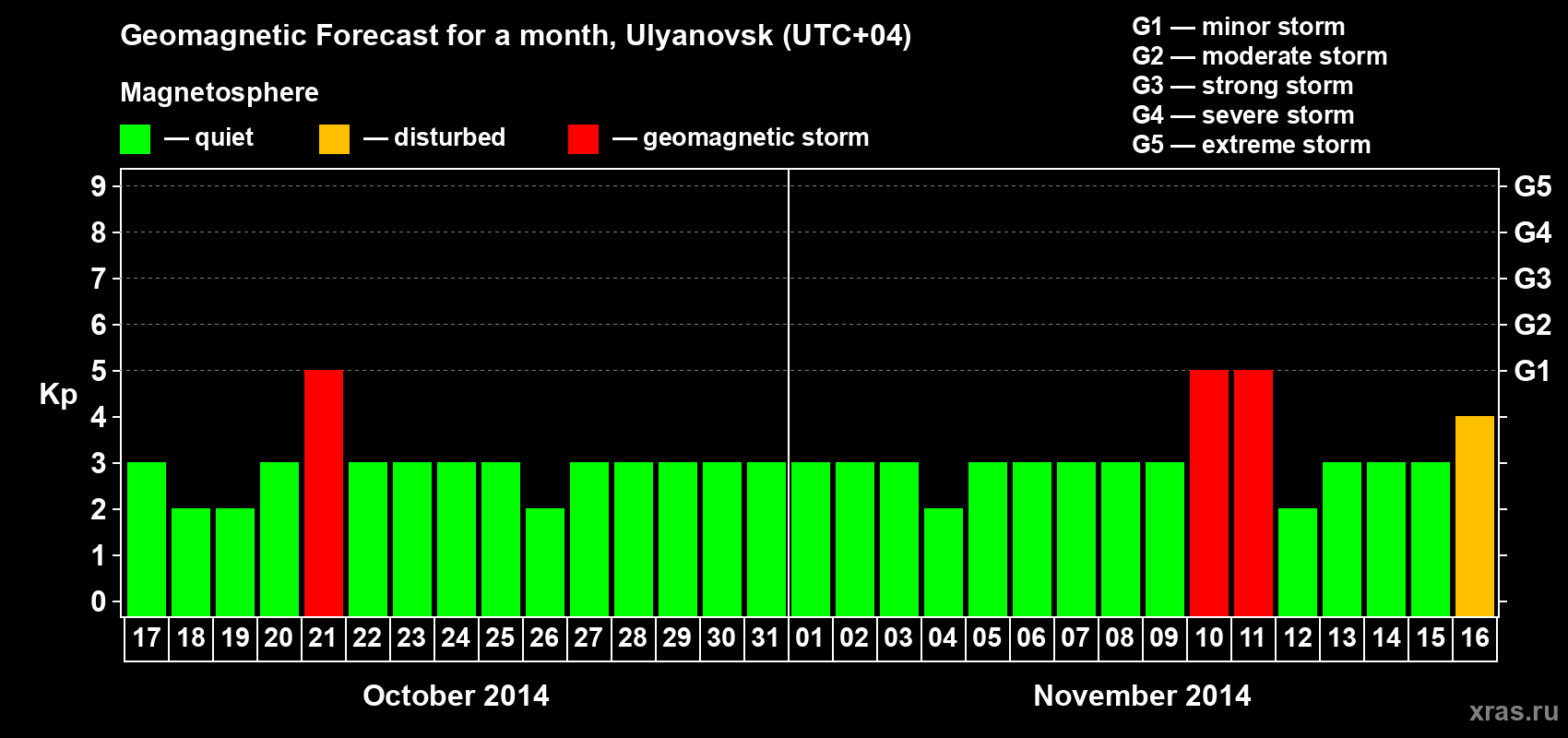Image resolution: width=1568 pixels, height=738 pixels.
Task: Click the date label 05
Action: click(x=987, y=638)
